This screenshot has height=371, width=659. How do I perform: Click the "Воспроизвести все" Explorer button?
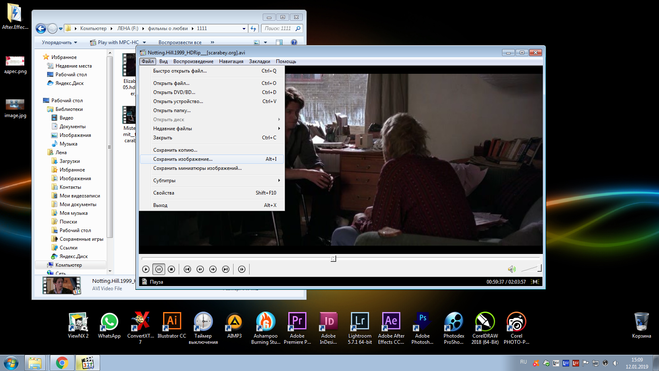[x=180, y=42]
